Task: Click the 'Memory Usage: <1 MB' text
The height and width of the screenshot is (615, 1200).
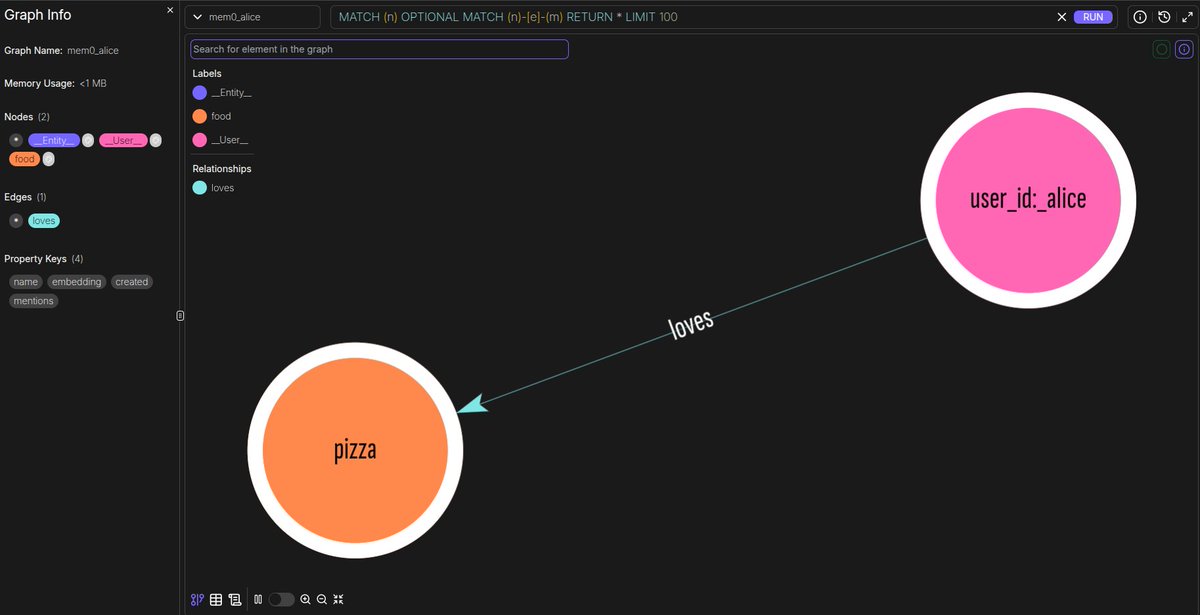Action: pos(55,83)
